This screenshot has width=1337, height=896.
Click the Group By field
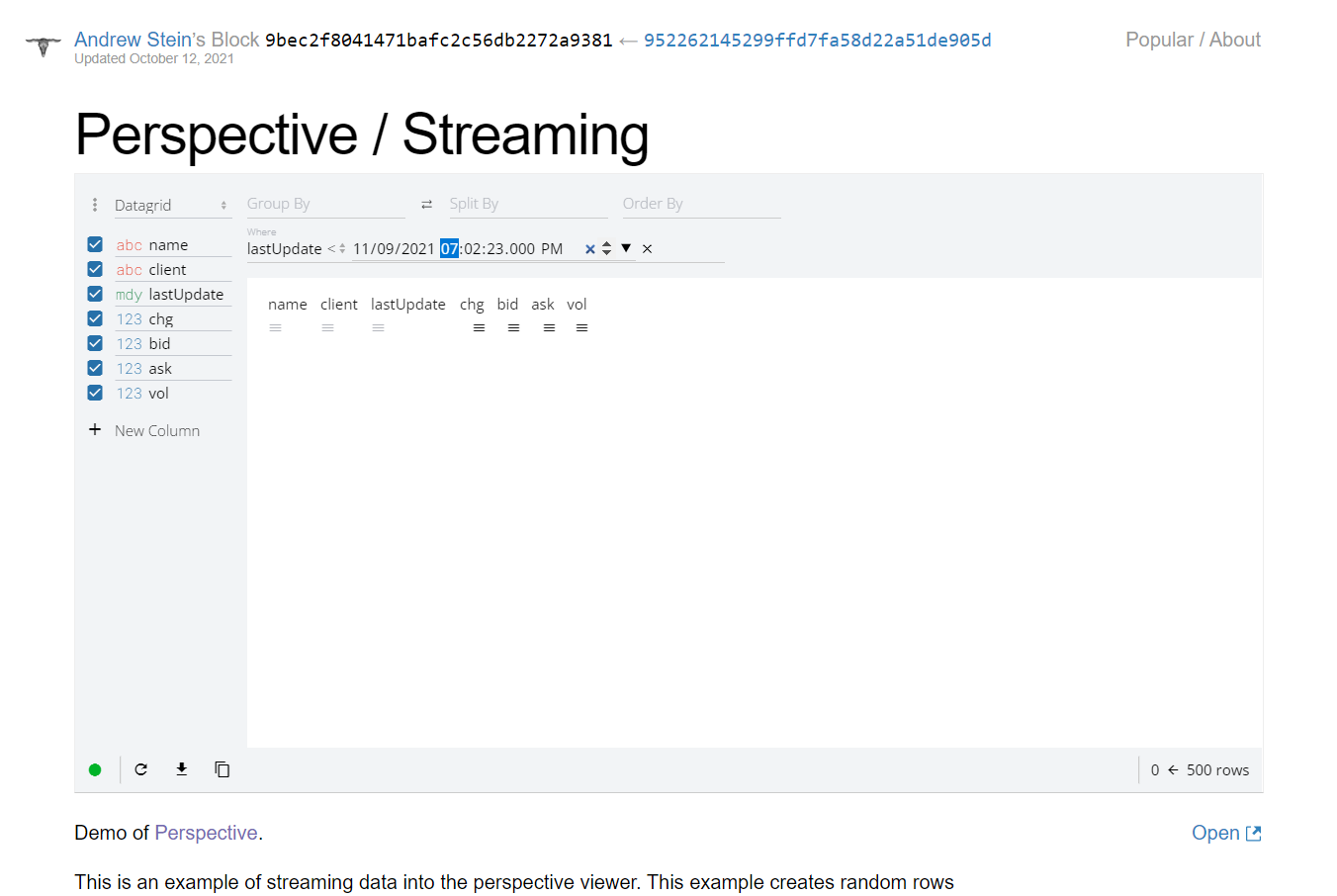click(325, 204)
